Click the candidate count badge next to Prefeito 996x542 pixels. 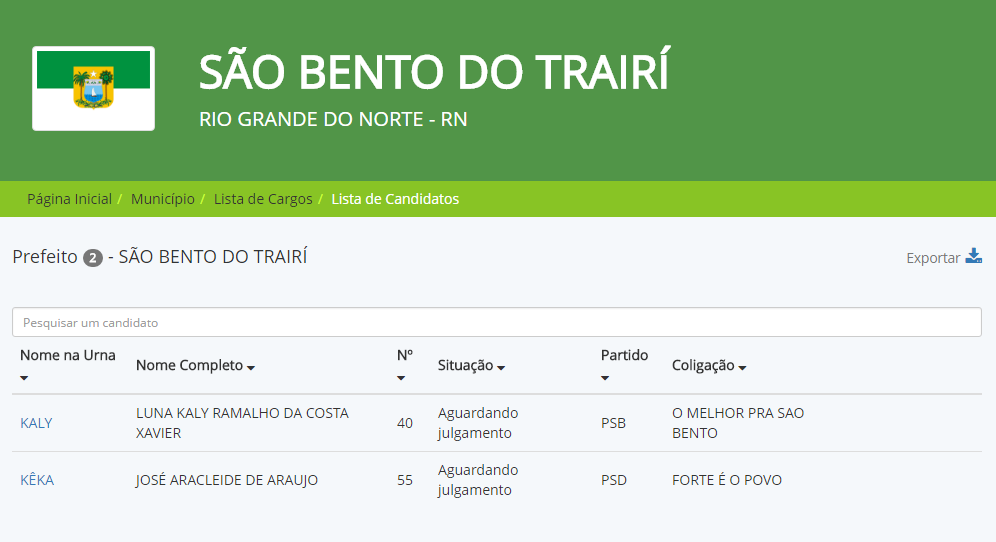click(x=93, y=258)
